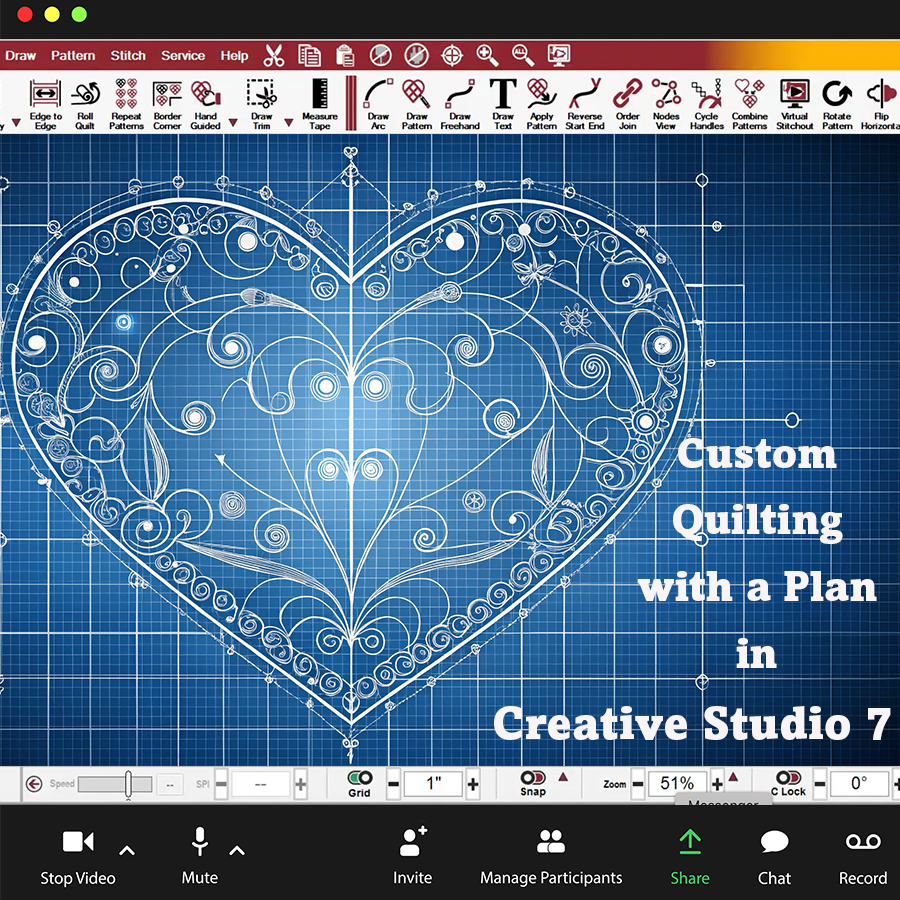900x900 pixels.
Task: Launch the Virtual Stitchout tool
Action: click(x=794, y=104)
